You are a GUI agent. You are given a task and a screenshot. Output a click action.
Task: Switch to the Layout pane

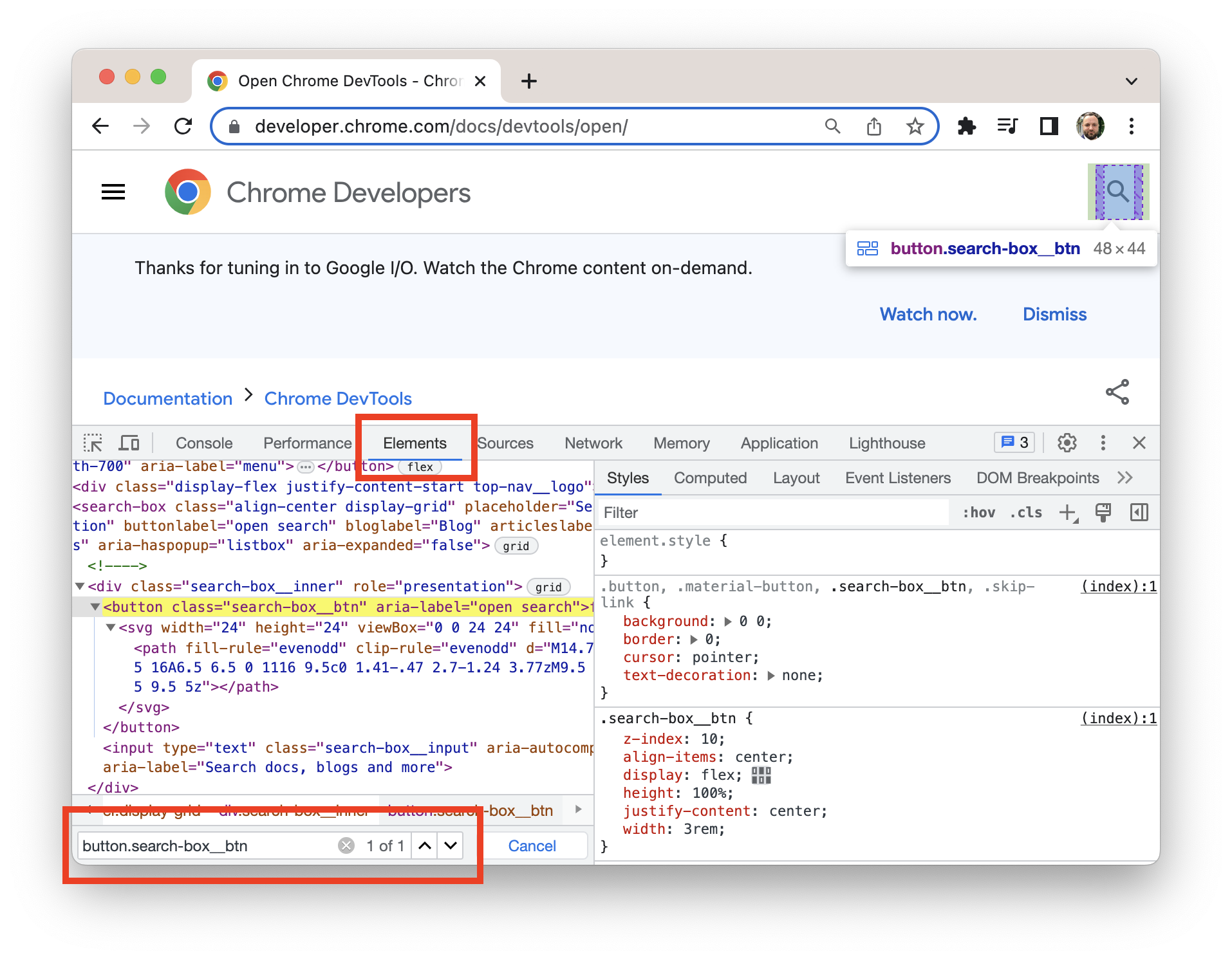(796, 477)
